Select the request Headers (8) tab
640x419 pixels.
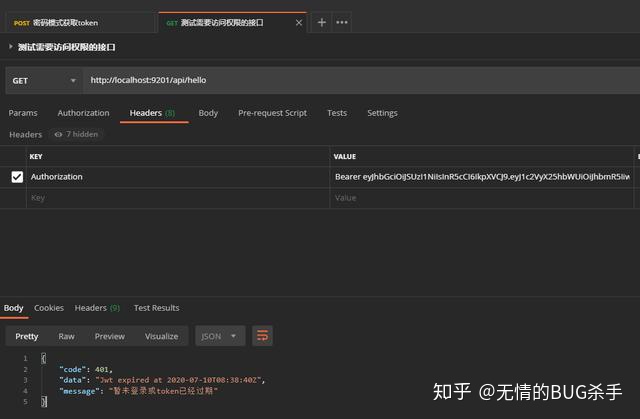[153, 113]
